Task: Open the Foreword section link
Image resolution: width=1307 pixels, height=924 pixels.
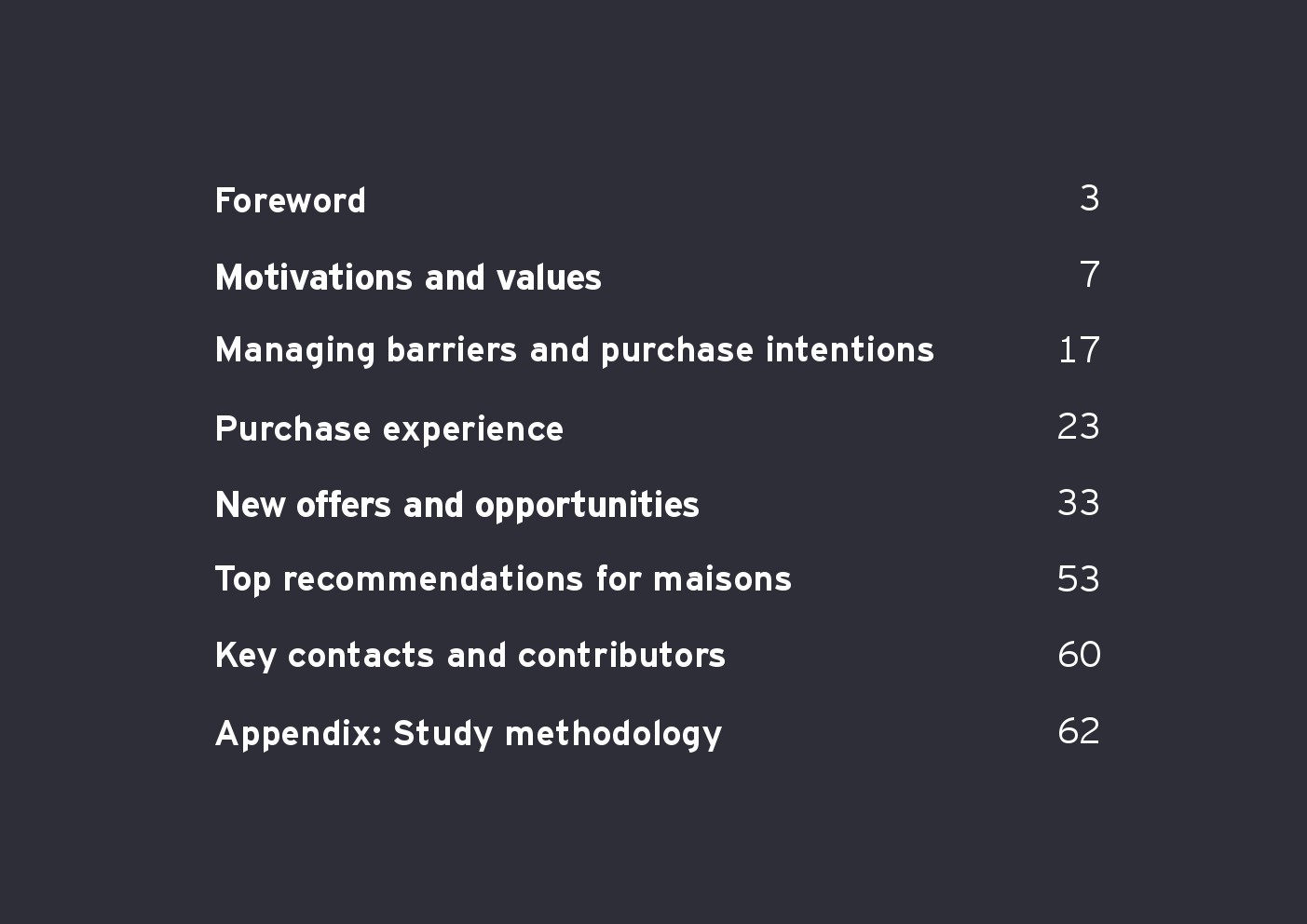Action: pyautogui.click(x=290, y=200)
